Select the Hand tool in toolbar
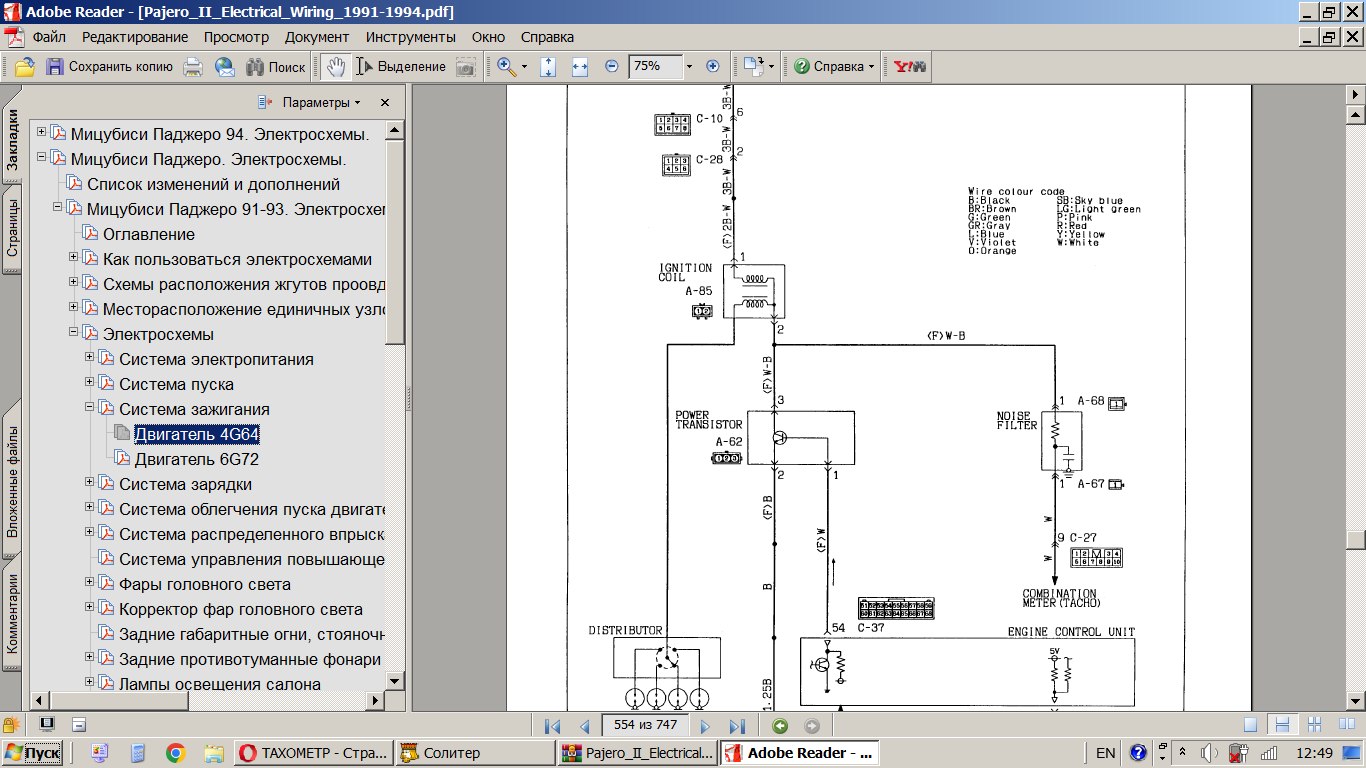The image size is (1366, 768). click(x=336, y=67)
